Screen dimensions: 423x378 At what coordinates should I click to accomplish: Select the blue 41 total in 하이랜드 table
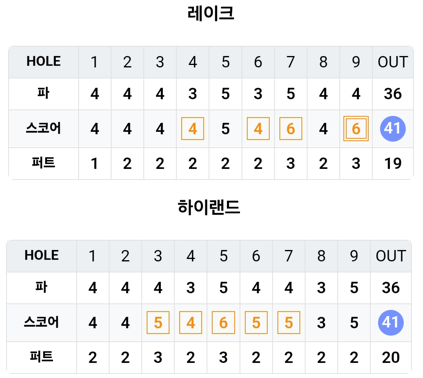pos(391,323)
